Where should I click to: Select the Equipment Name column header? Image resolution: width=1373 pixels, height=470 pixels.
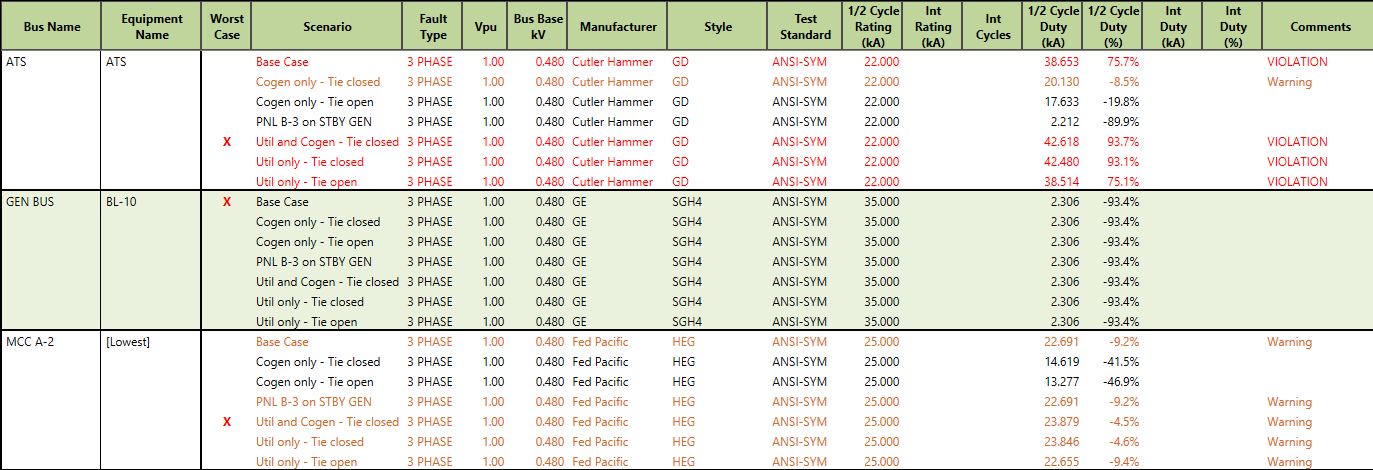point(152,27)
